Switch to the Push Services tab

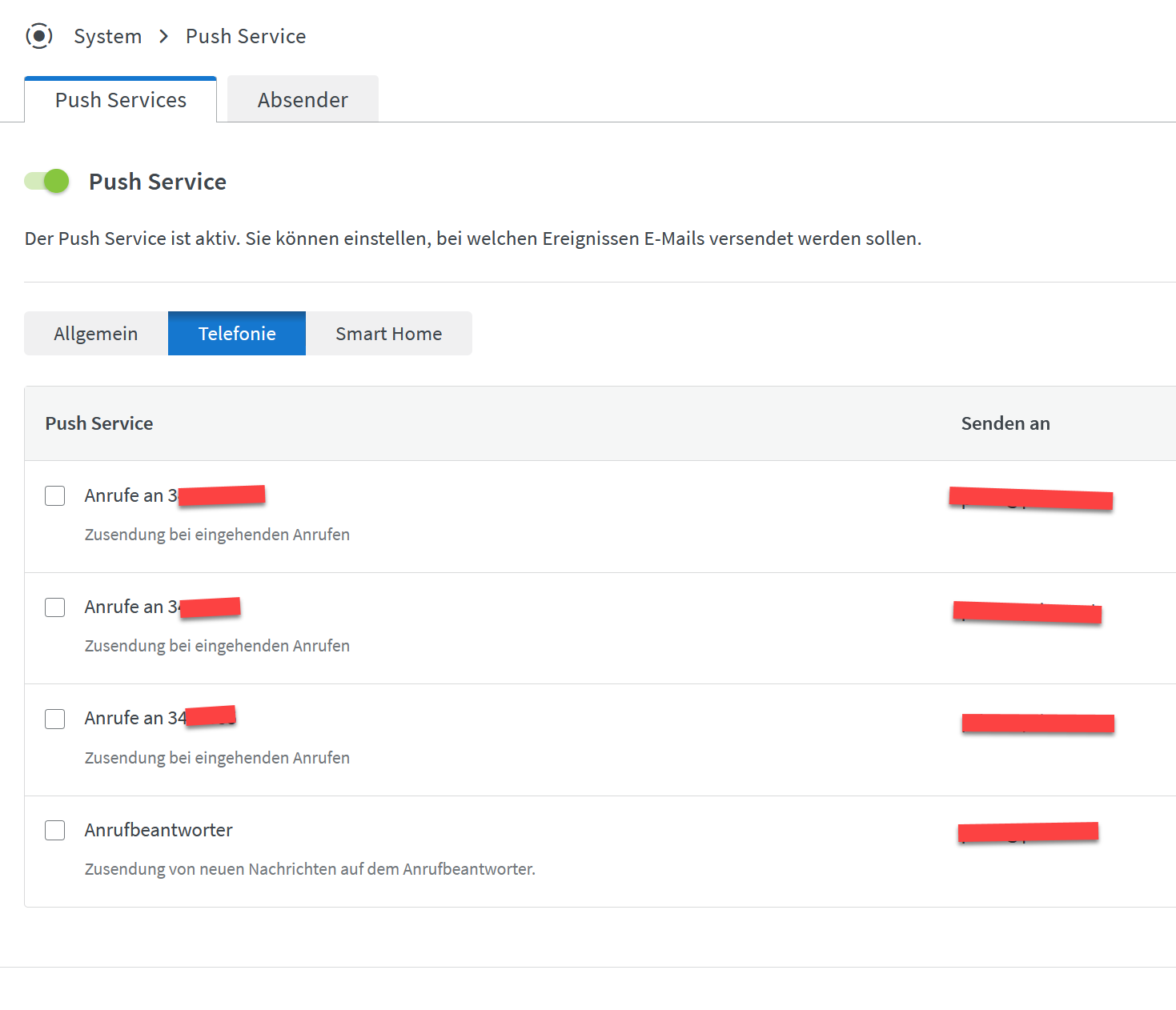[121, 100]
